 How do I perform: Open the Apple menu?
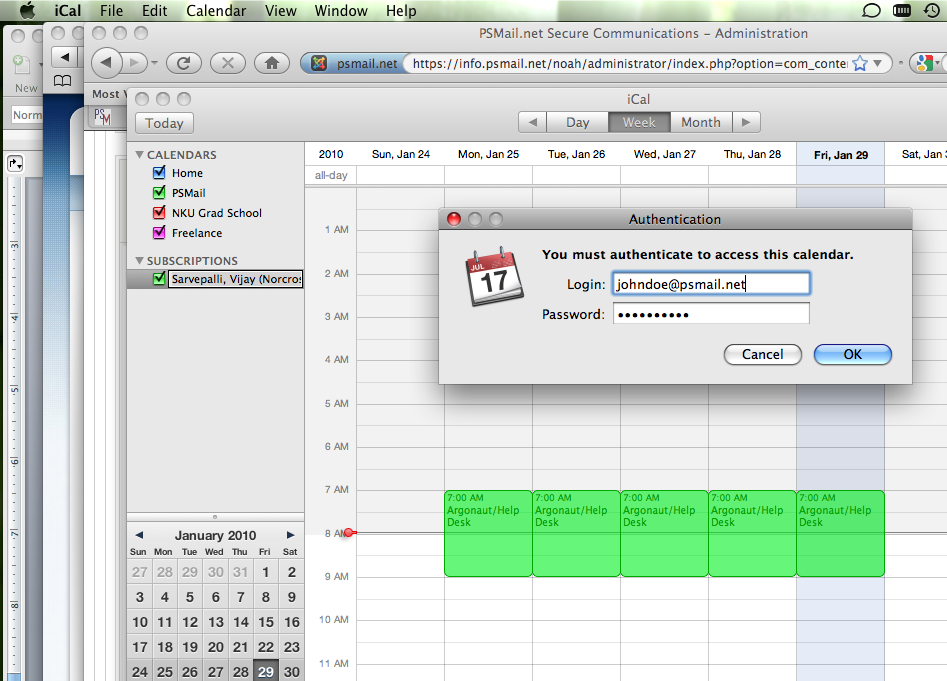coord(28,10)
